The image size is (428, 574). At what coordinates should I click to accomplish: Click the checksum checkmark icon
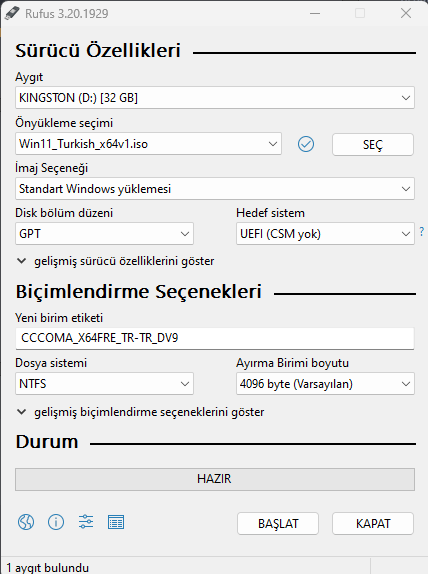coord(306,144)
